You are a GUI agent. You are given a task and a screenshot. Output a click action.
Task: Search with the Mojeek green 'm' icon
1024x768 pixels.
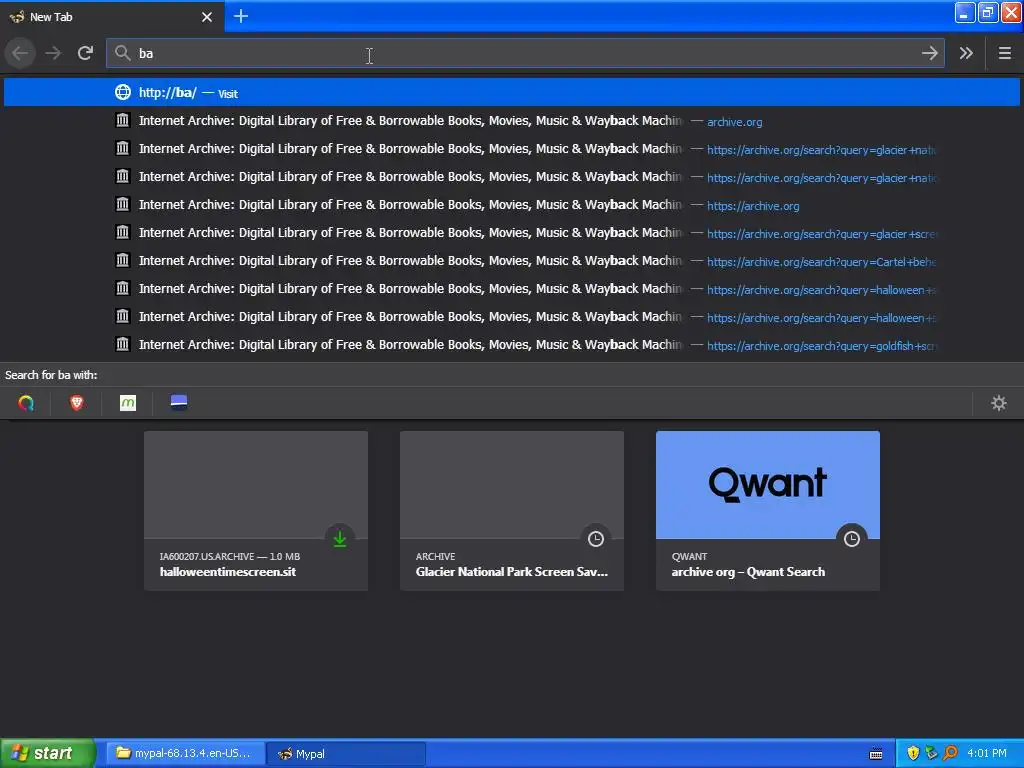(128, 403)
